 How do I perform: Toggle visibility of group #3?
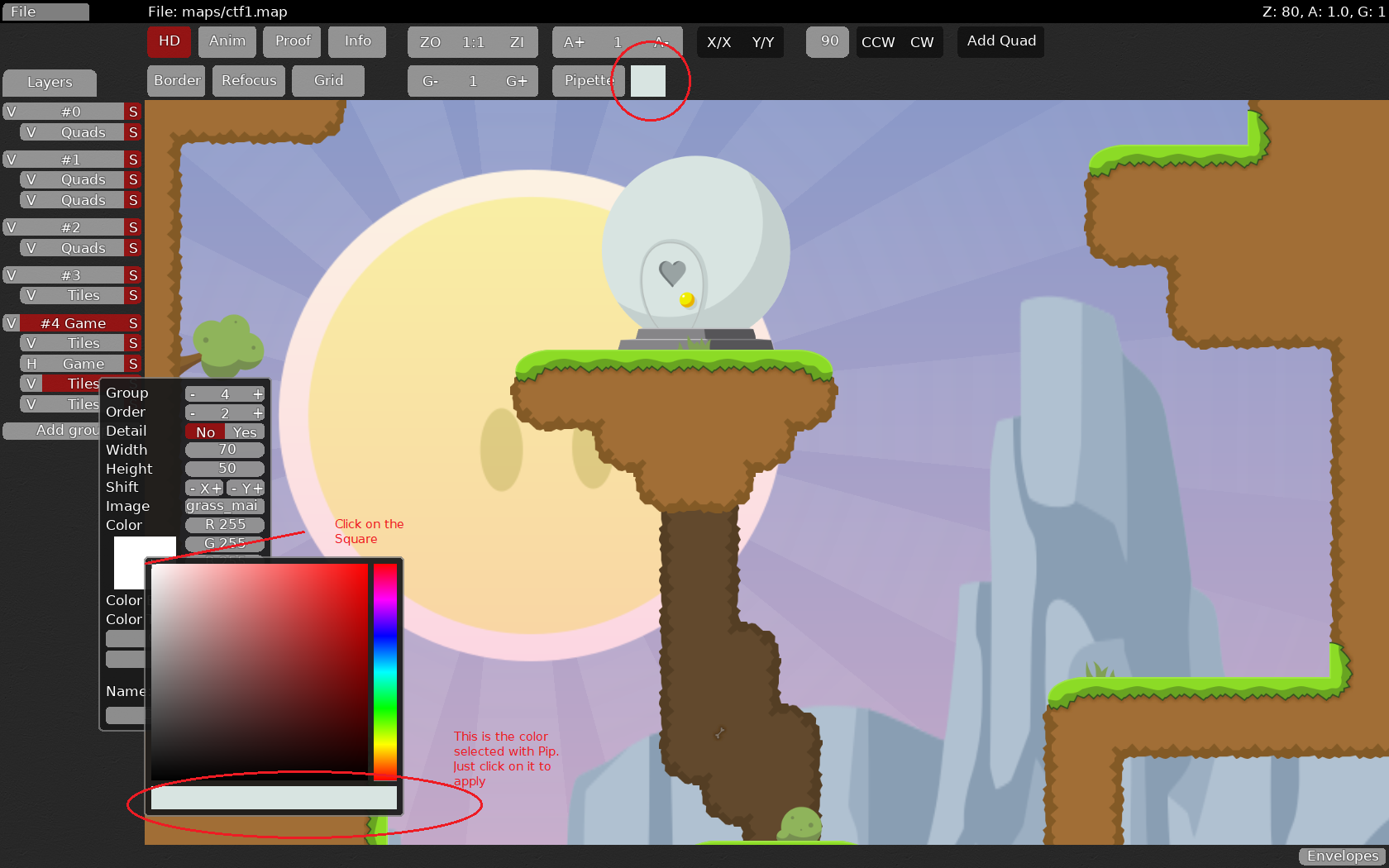pos(11,275)
